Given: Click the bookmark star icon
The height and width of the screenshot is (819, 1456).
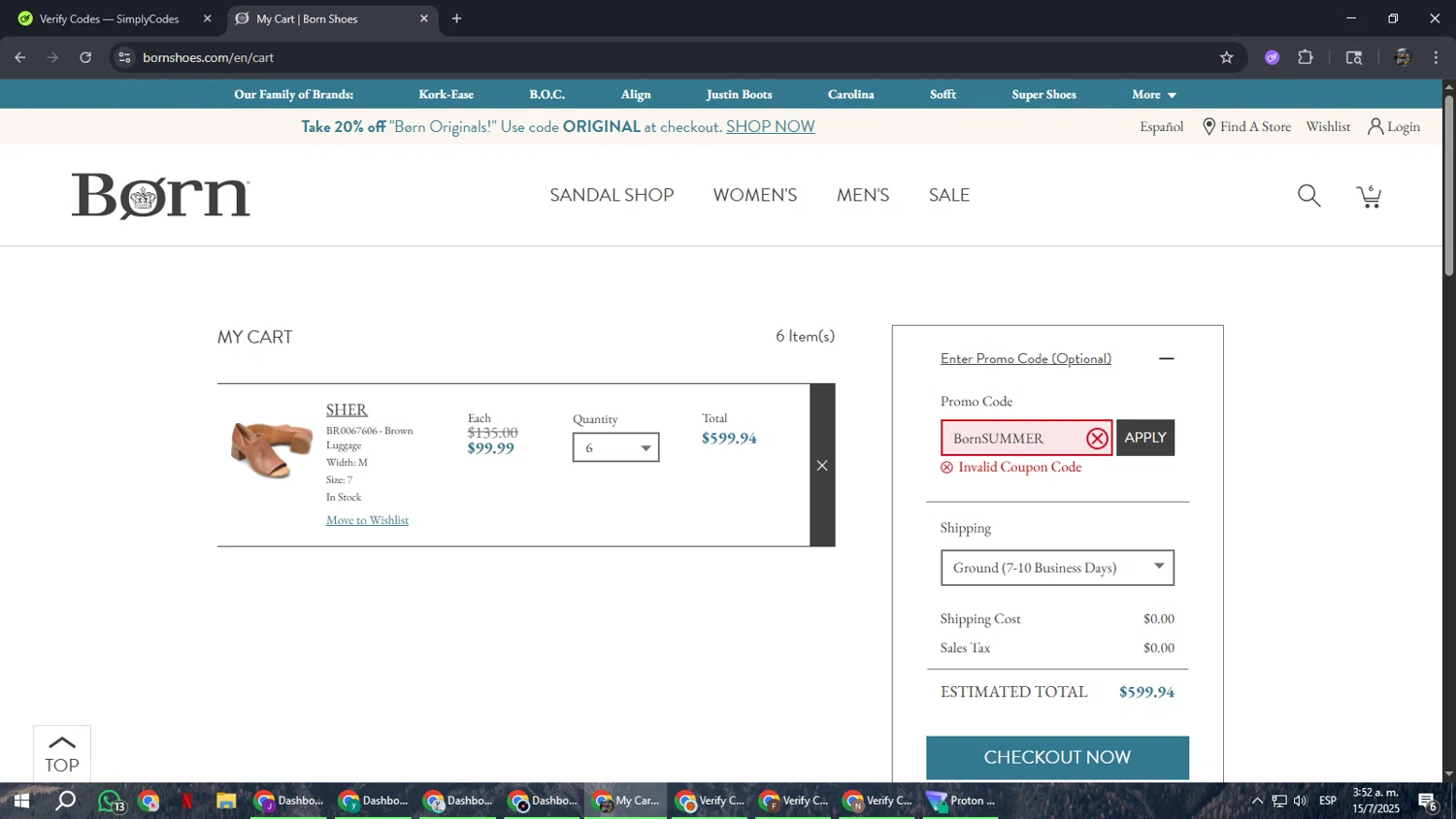Looking at the screenshot, I should tap(1226, 57).
